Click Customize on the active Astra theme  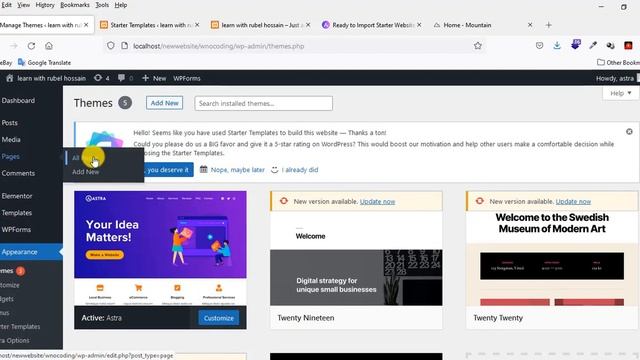click(219, 318)
